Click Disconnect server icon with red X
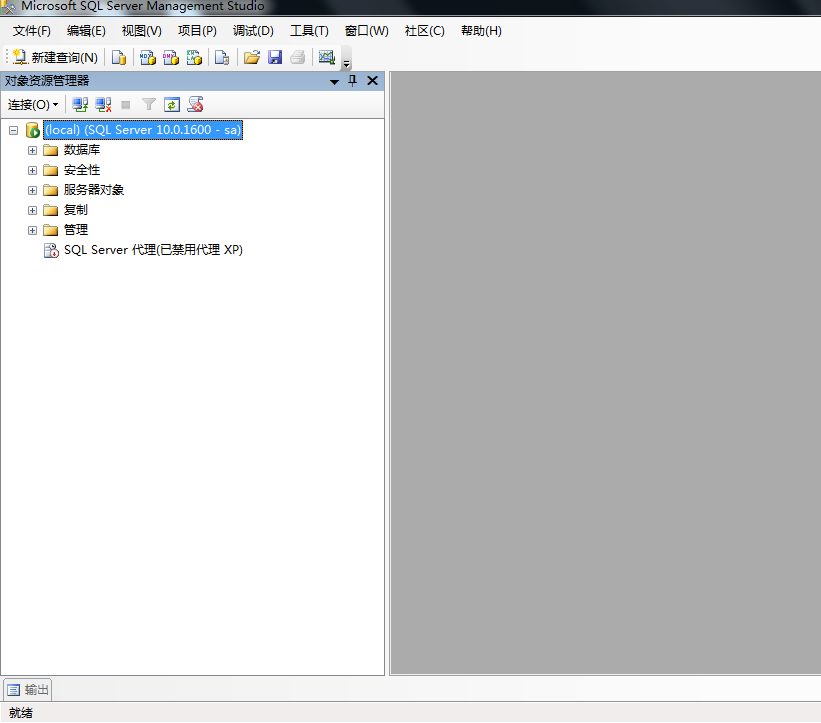Screen dimensions: 821x723 coord(104,105)
